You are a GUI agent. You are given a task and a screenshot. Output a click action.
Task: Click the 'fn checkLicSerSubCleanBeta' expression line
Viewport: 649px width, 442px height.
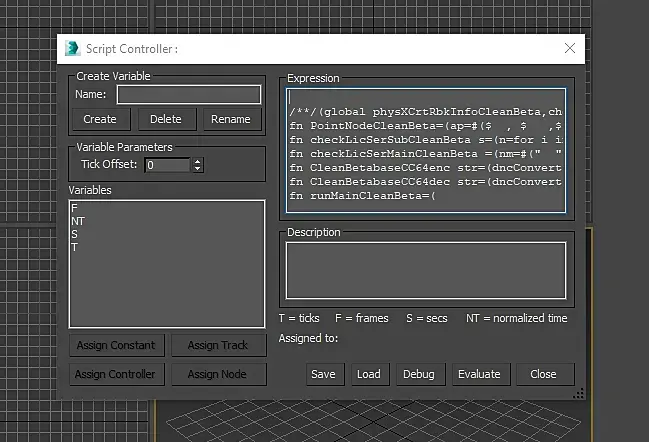[x=425, y=140]
